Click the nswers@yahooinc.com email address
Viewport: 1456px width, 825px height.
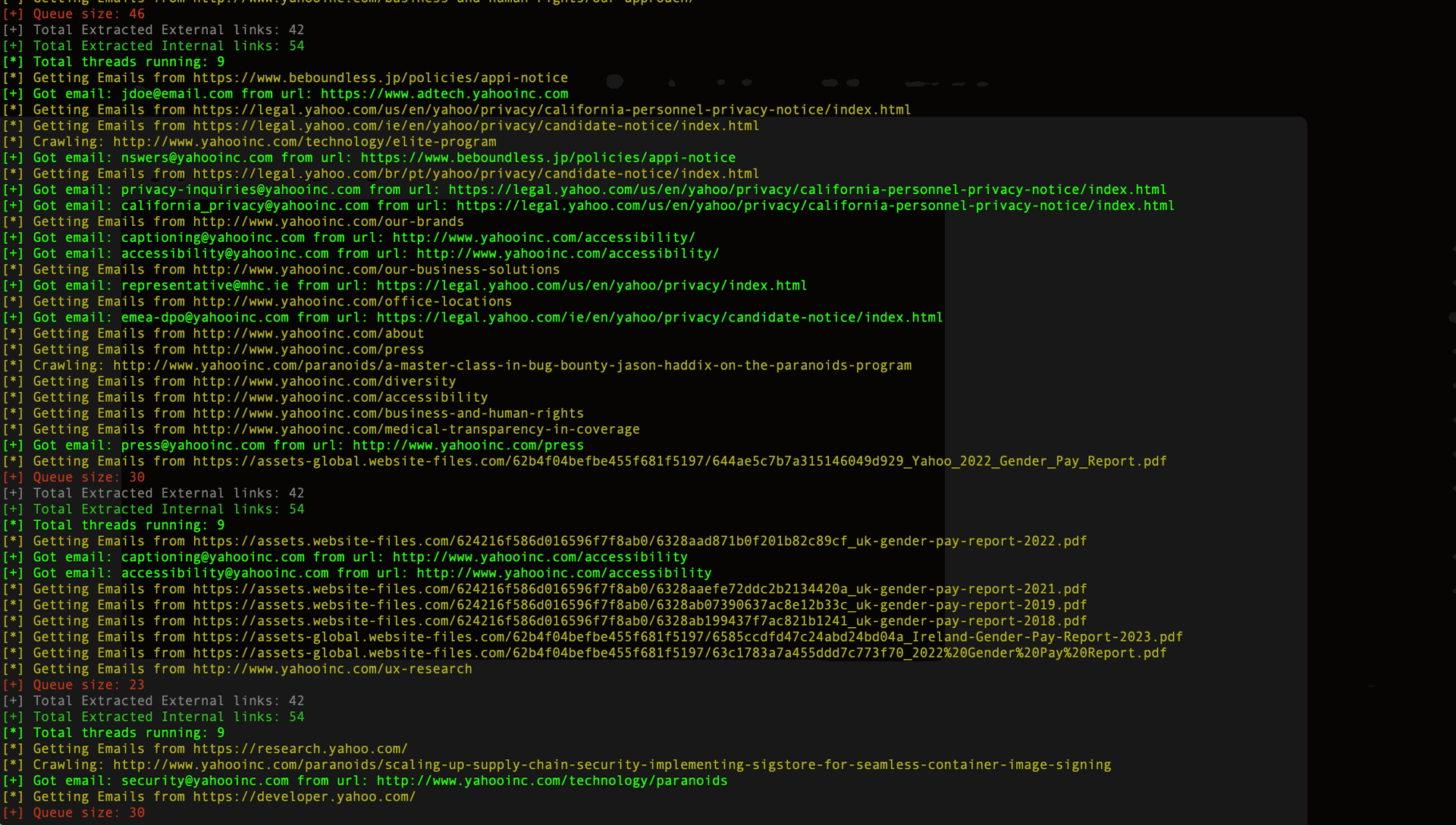(x=197, y=158)
